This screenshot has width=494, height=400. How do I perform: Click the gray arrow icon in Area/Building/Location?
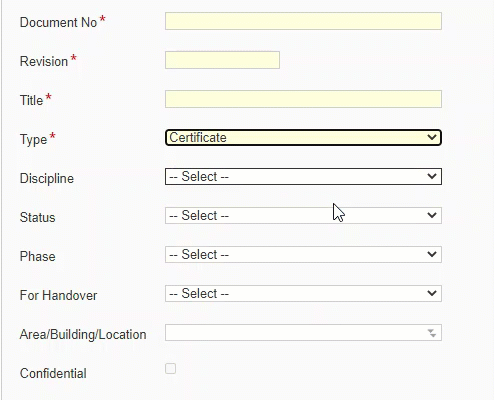tap(432, 333)
